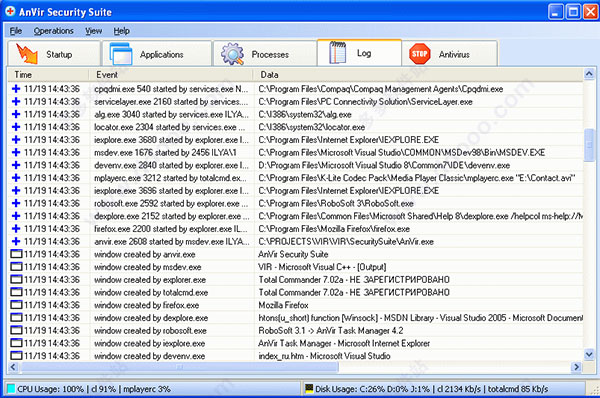Viewport: 600px width, 398px height.
Task: Click the horizontal scrollbar left arrow
Action: 13,367
